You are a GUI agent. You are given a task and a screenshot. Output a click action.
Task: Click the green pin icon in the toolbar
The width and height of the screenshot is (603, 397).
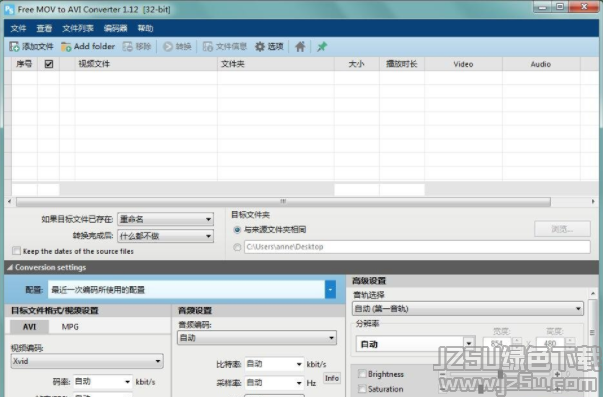[322, 47]
